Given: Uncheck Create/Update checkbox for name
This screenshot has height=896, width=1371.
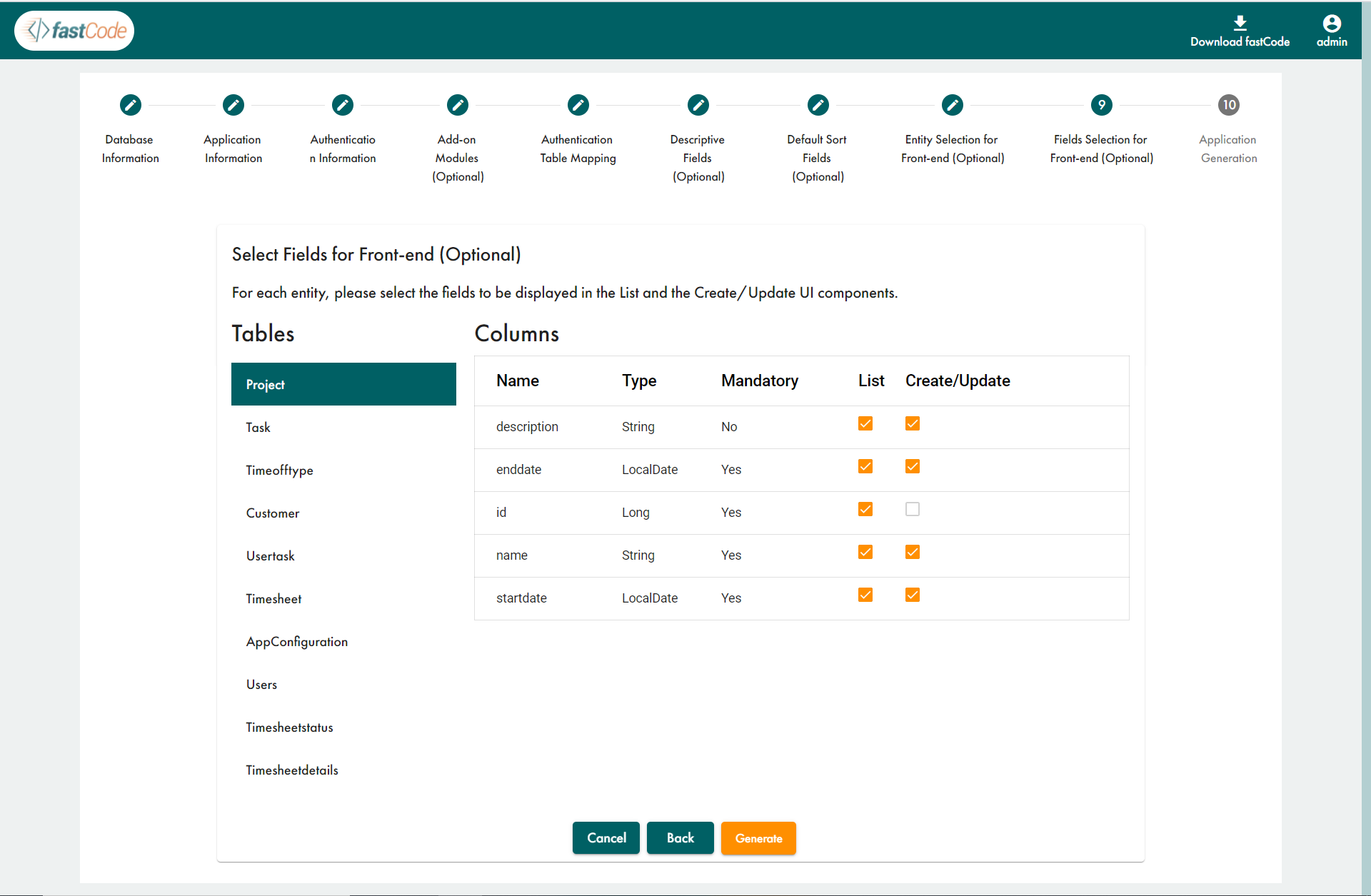Looking at the screenshot, I should pos(913,552).
